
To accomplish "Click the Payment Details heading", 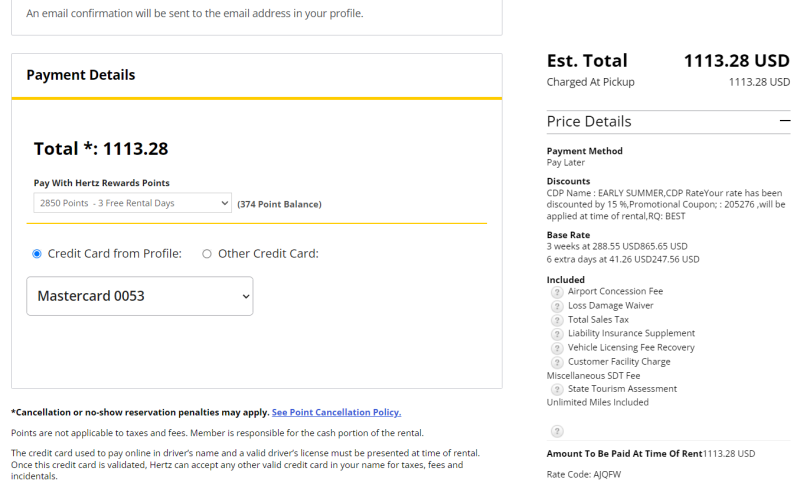I will [x=81, y=75].
